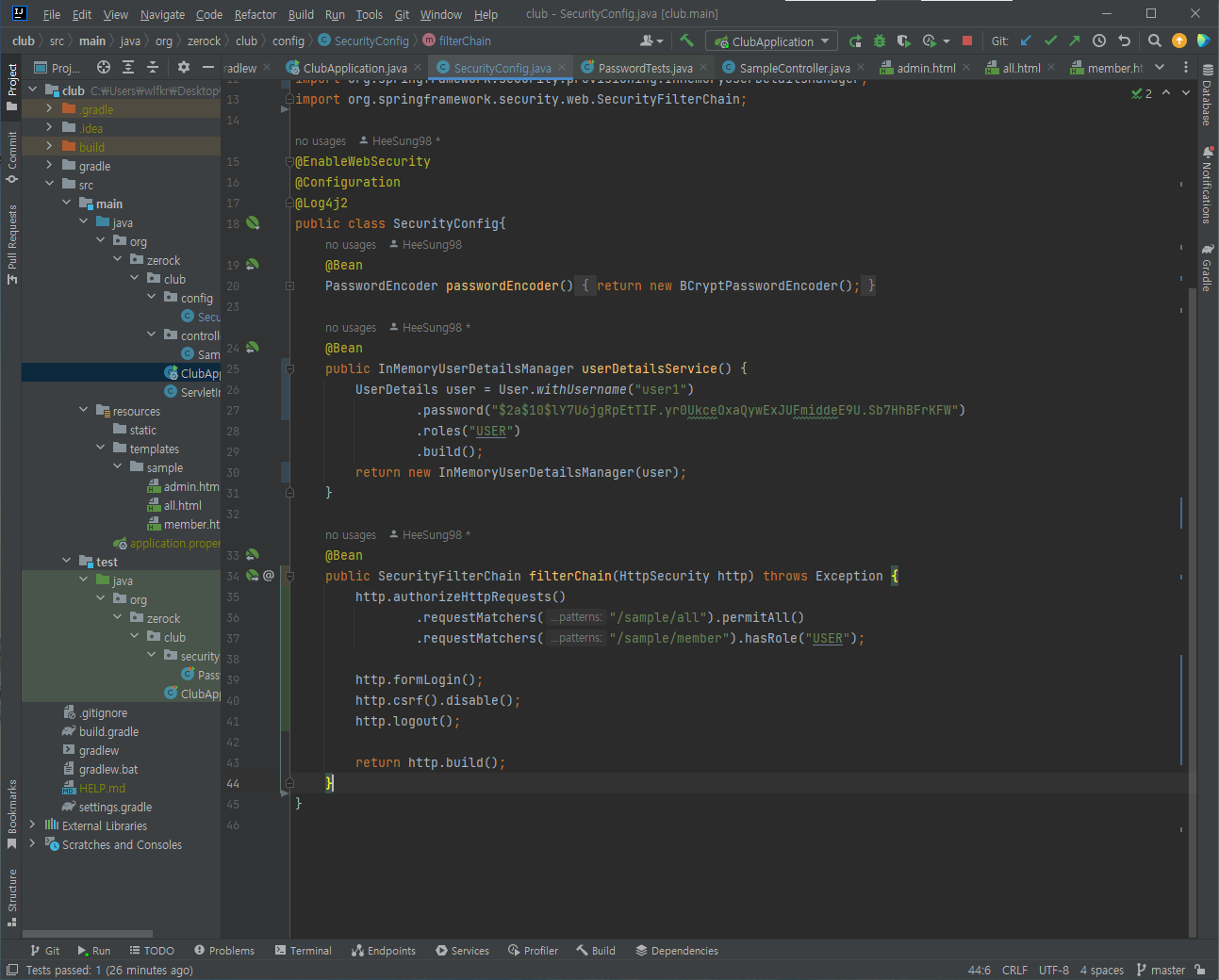
Task: Start debugging with the bug icon
Action: pyautogui.click(x=880, y=41)
